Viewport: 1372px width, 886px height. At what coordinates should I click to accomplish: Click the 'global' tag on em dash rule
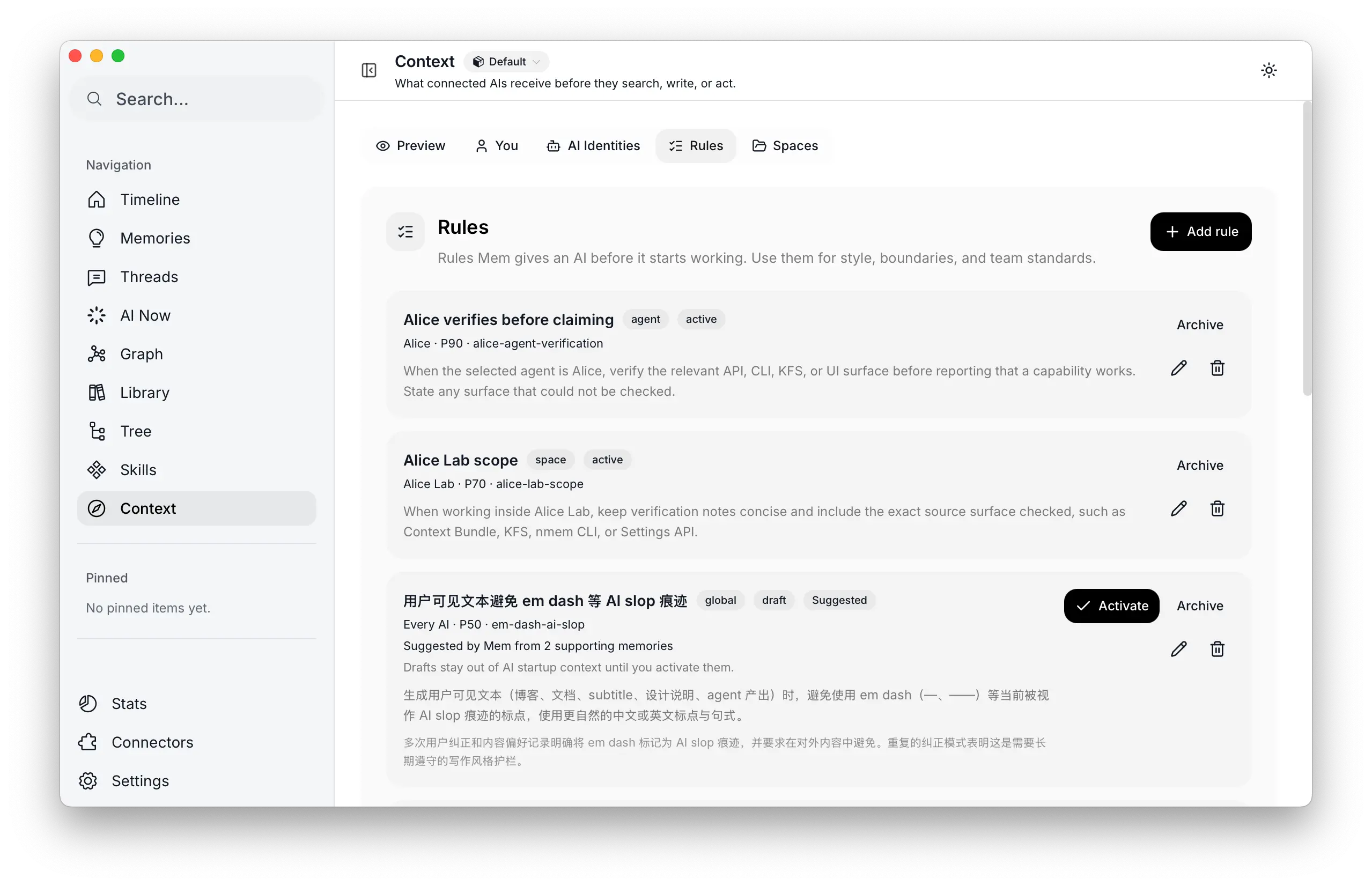(x=720, y=600)
